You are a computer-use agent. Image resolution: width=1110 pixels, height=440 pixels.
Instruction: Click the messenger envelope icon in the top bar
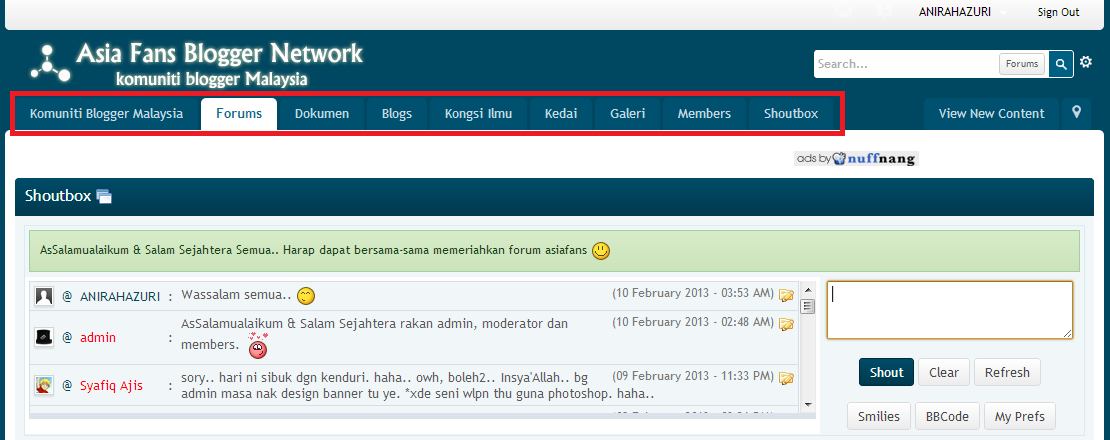pos(842,12)
